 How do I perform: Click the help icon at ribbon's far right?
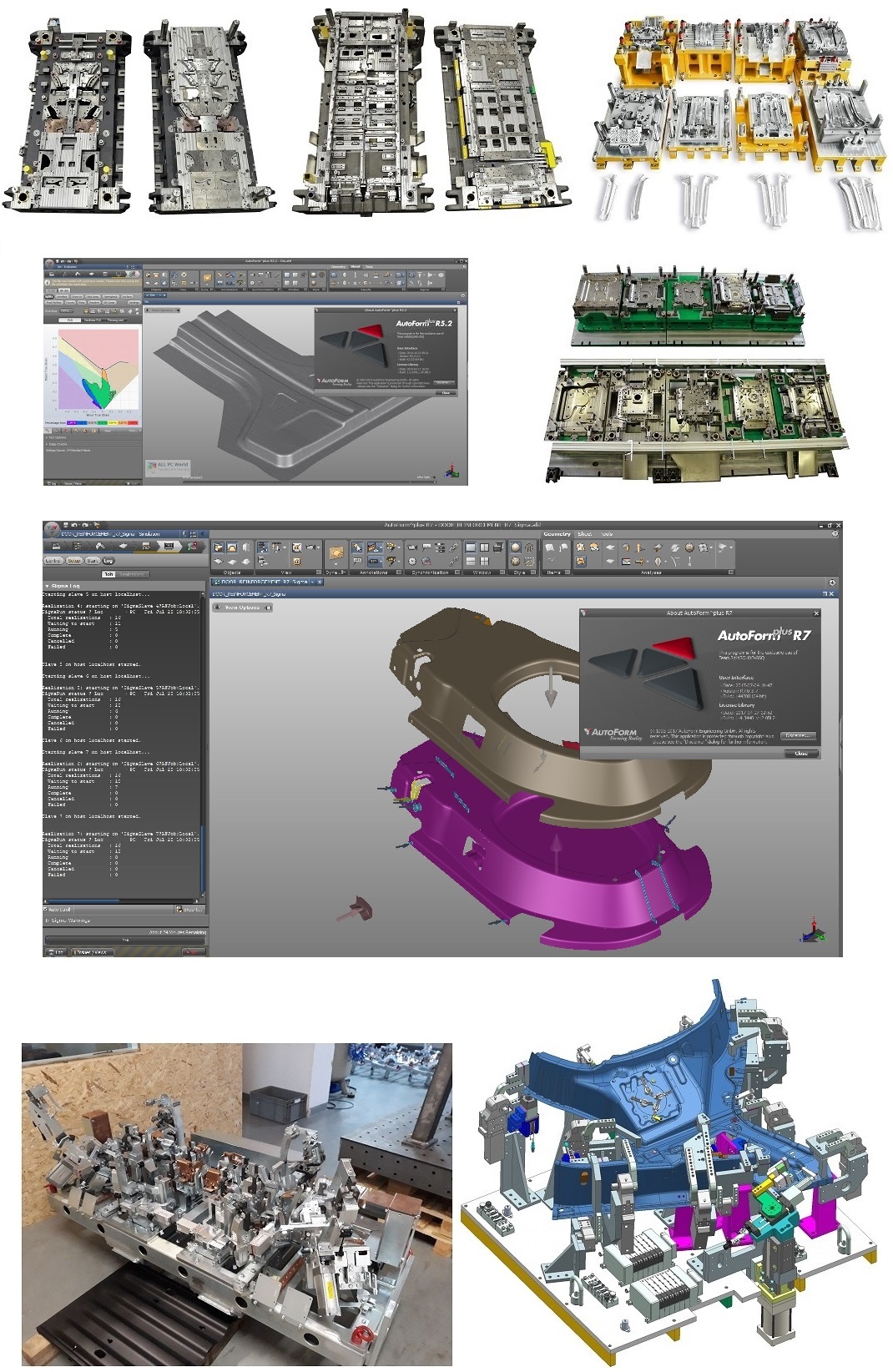coord(835,534)
